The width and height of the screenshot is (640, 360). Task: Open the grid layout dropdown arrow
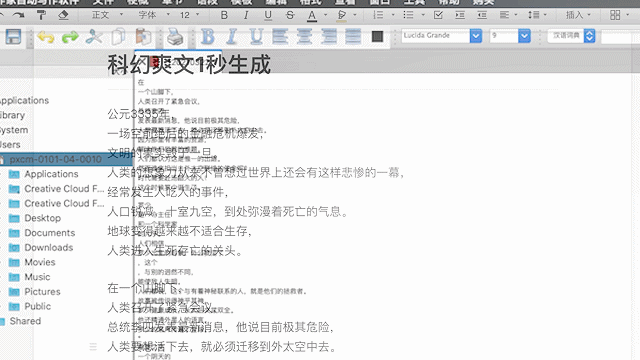tap(628, 15)
